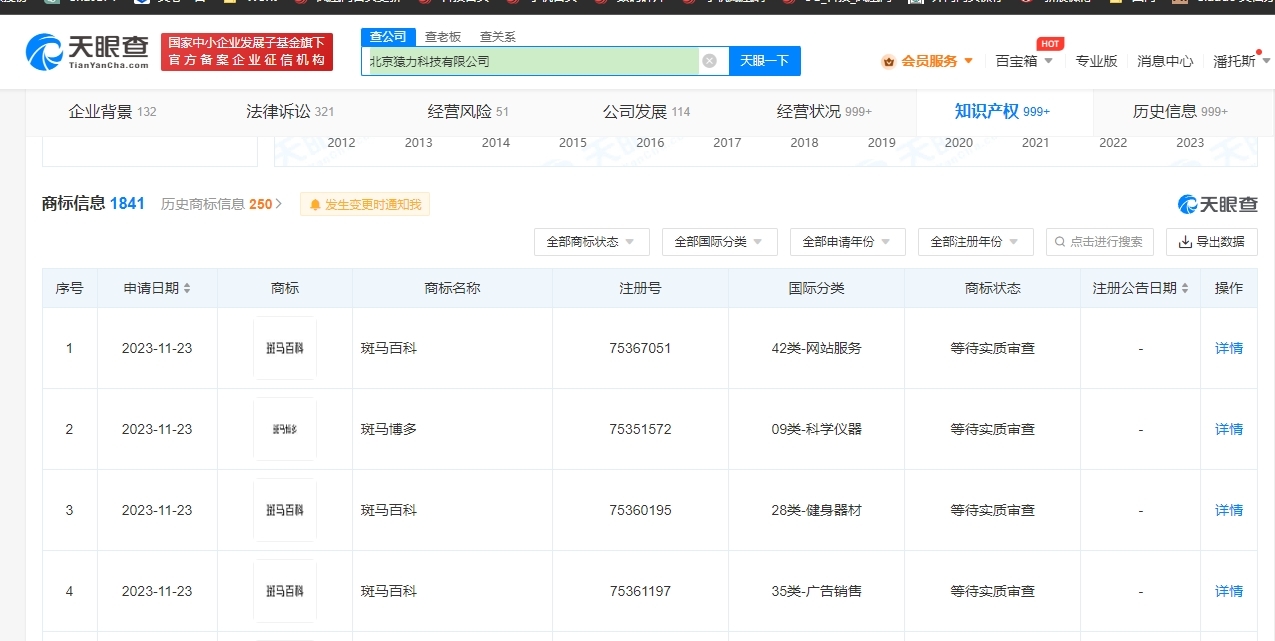Open the 斑马博多 trademark thumbnail
Image resolution: width=1275 pixels, height=641 pixels.
point(285,429)
